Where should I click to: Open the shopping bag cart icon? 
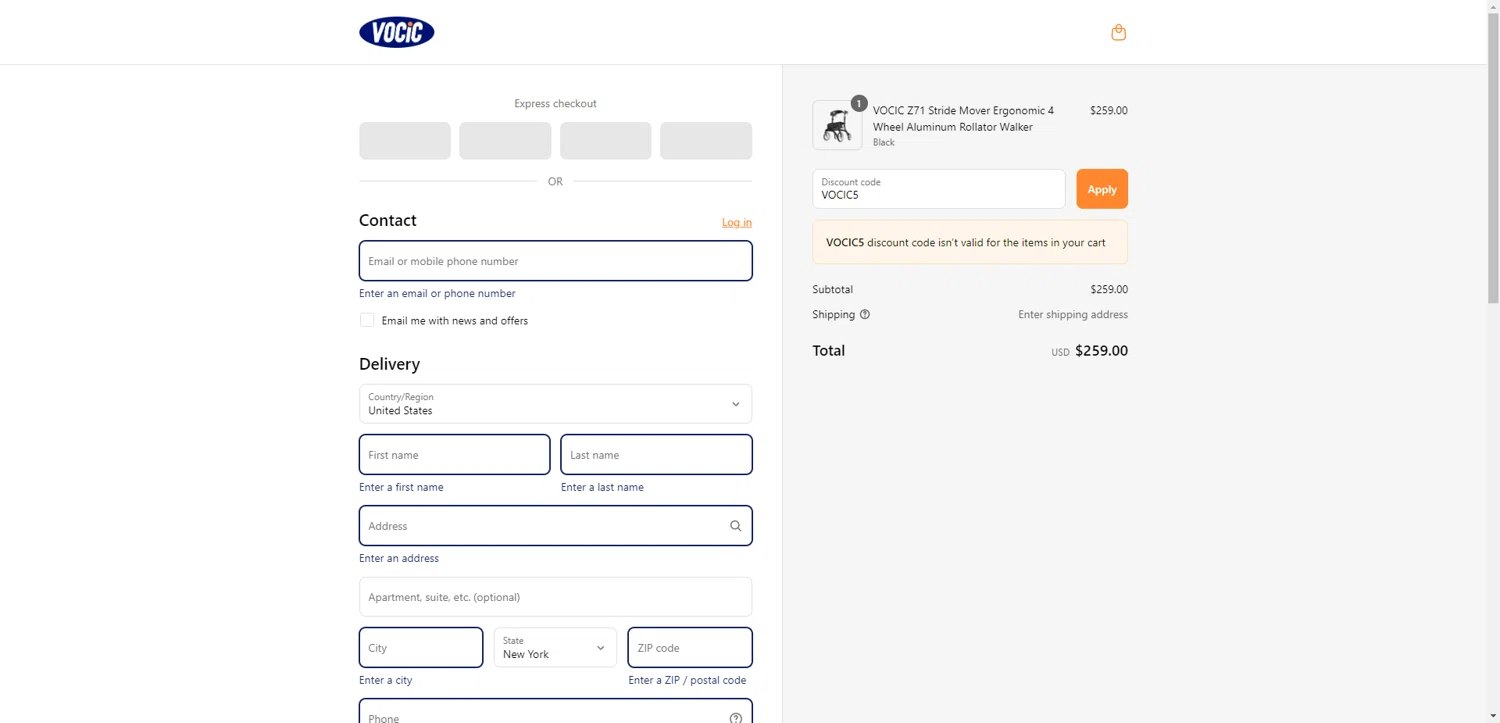[1118, 33]
